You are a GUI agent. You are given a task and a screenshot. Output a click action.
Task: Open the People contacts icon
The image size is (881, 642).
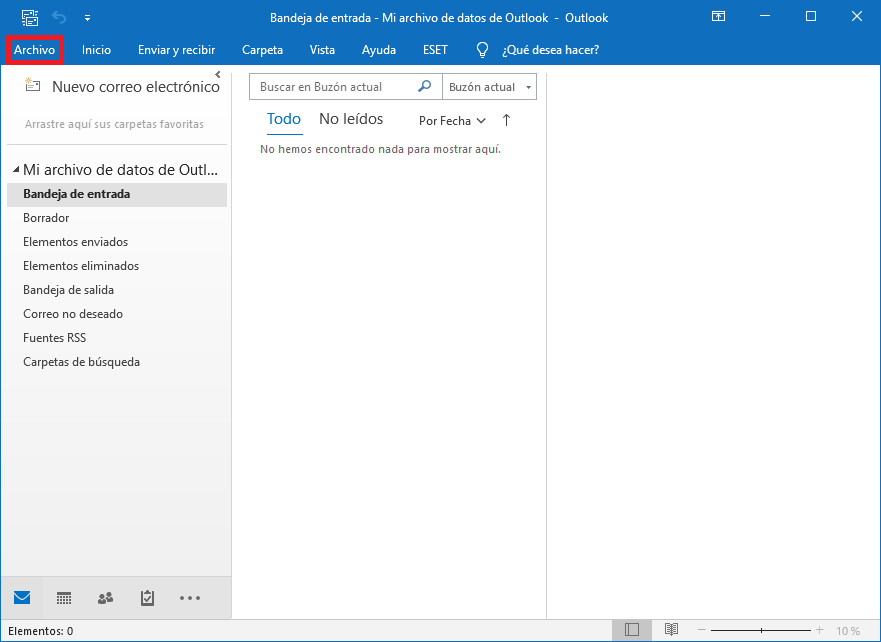(106, 598)
